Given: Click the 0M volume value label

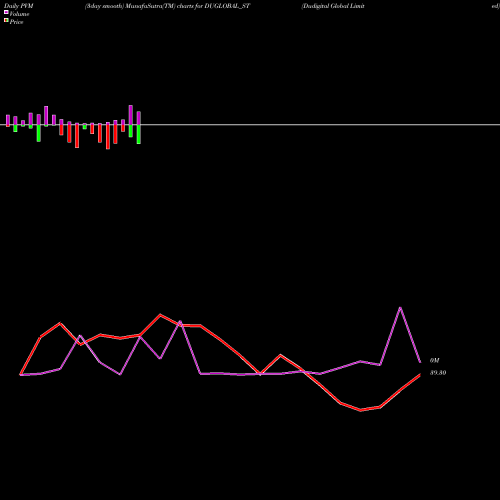Looking at the screenshot, I should click(434, 360).
